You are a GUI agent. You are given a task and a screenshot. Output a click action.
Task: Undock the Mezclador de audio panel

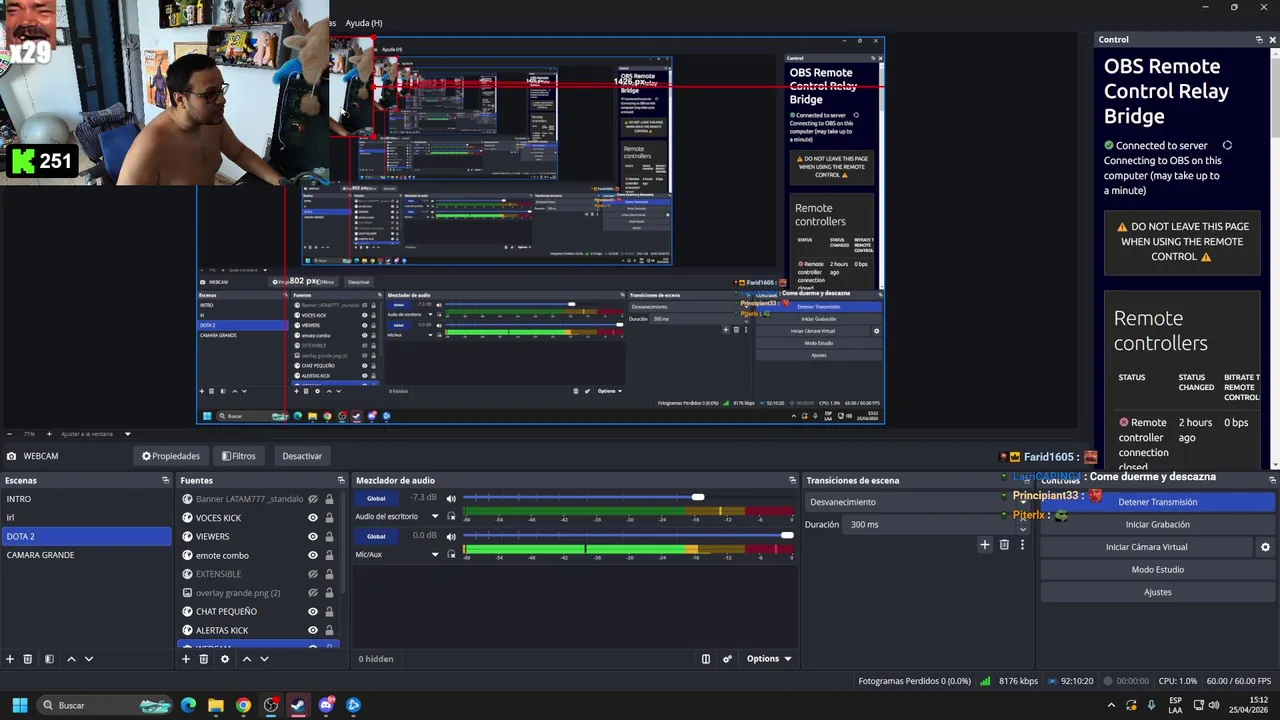[792, 481]
